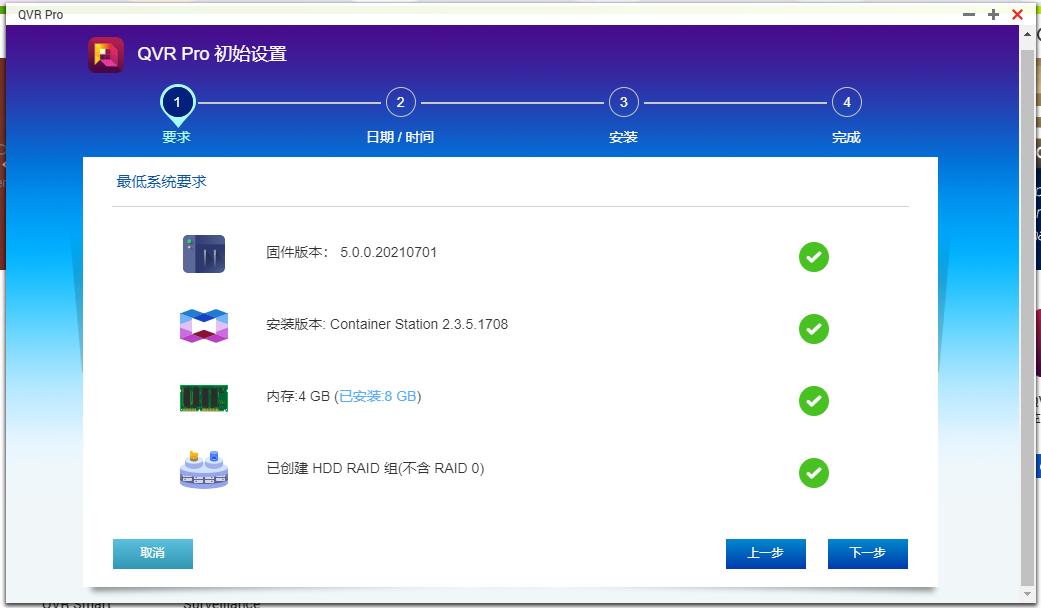The width and height of the screenshot is (1041, 608).
Task: Click the QVR Pro logo icon
Action: click(x=104, y=54)
